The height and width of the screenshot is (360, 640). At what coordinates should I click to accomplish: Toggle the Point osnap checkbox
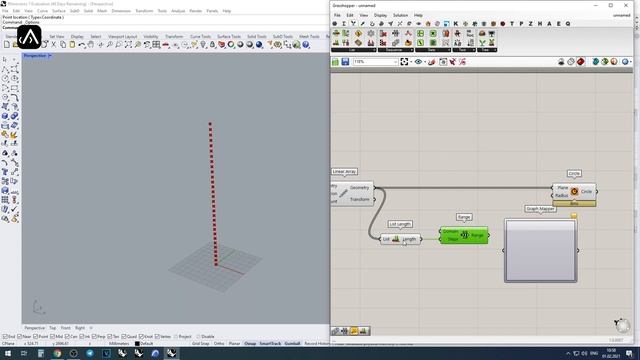point(36,337)
